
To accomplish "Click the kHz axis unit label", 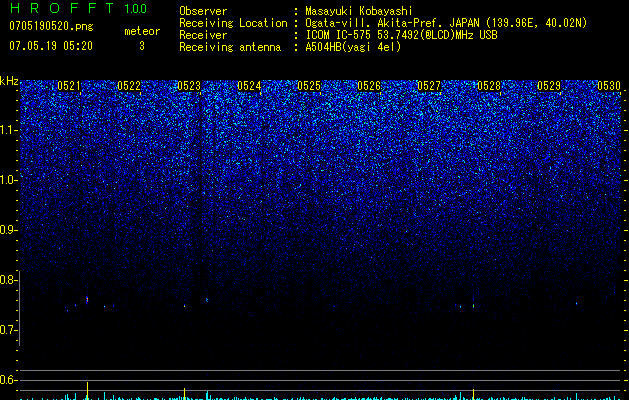I will click(9, 81).
